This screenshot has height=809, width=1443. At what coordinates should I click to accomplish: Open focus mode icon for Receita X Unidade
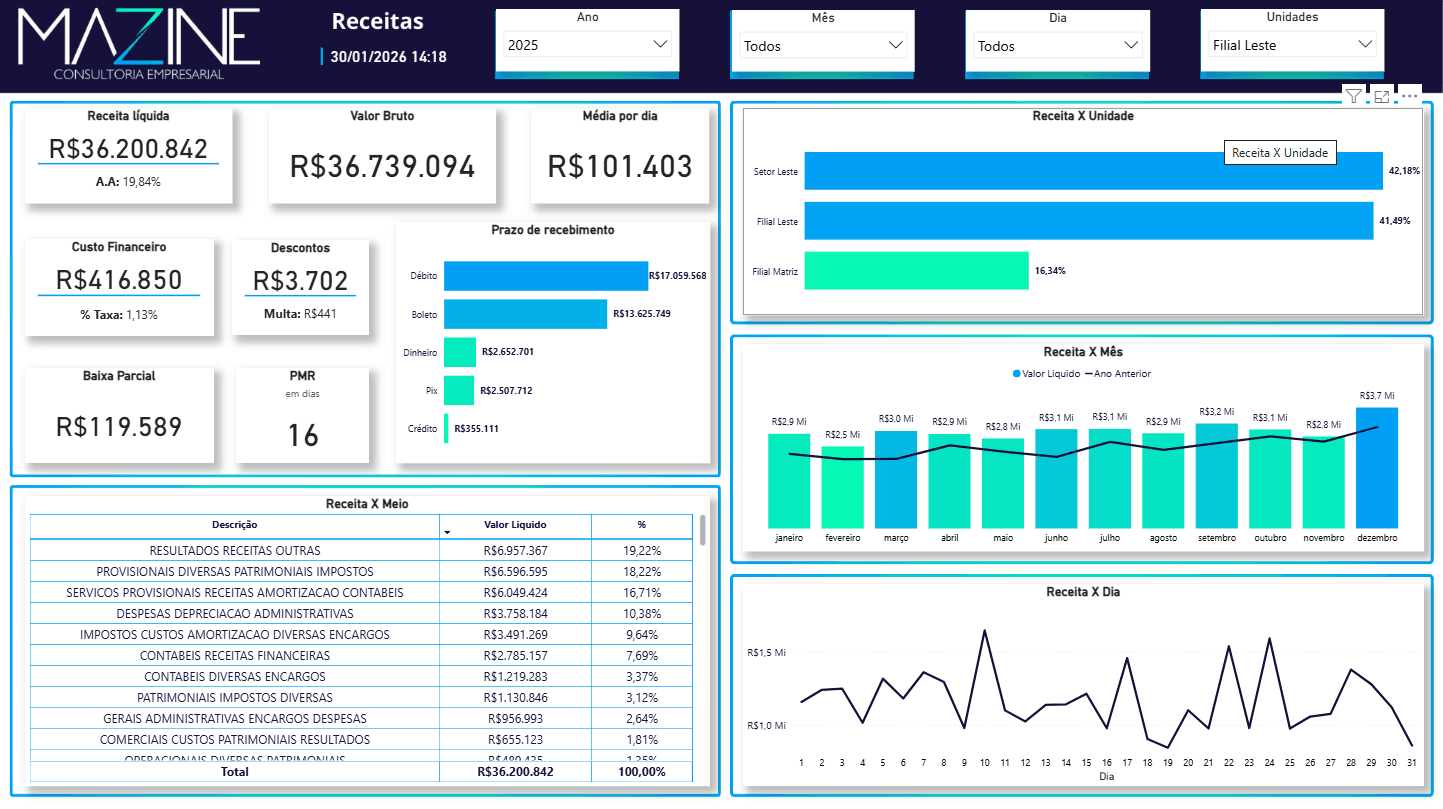tap(1381, 96)
